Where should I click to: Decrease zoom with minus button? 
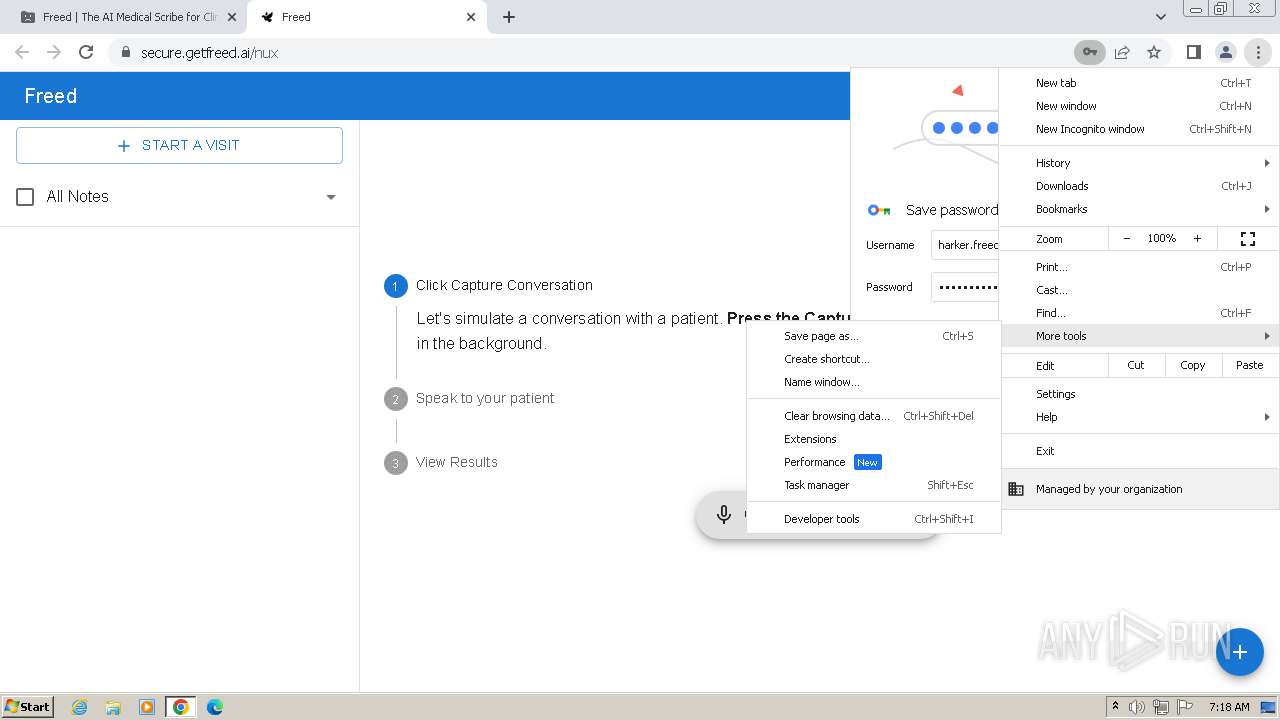1127,239
